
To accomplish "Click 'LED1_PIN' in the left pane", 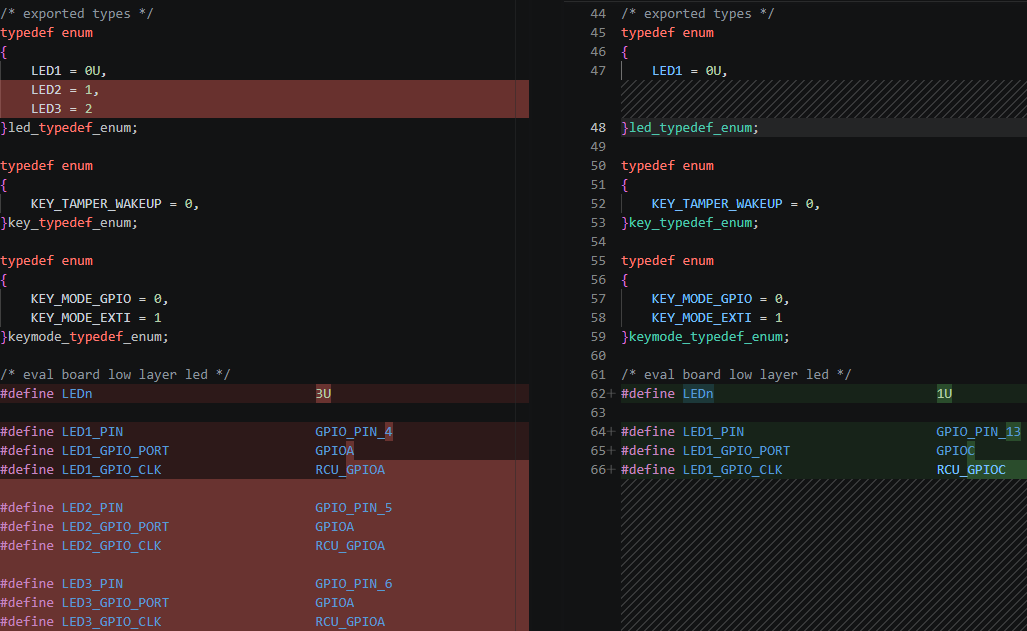I will (x=92, y=432).
